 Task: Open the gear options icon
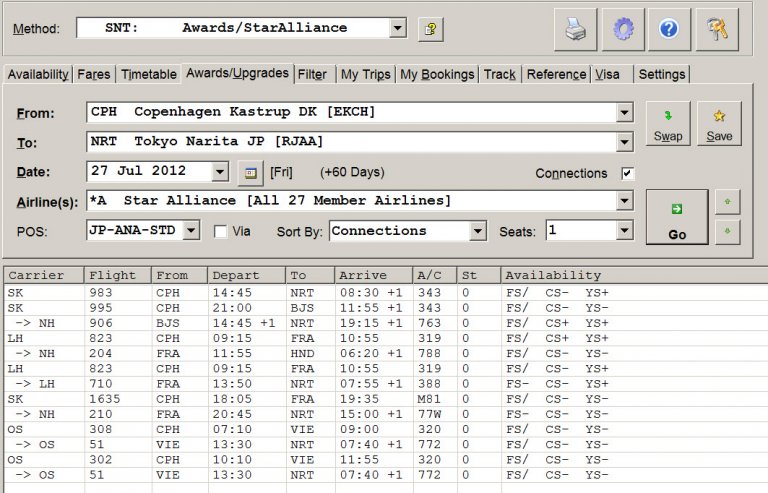tap(622, 29)
